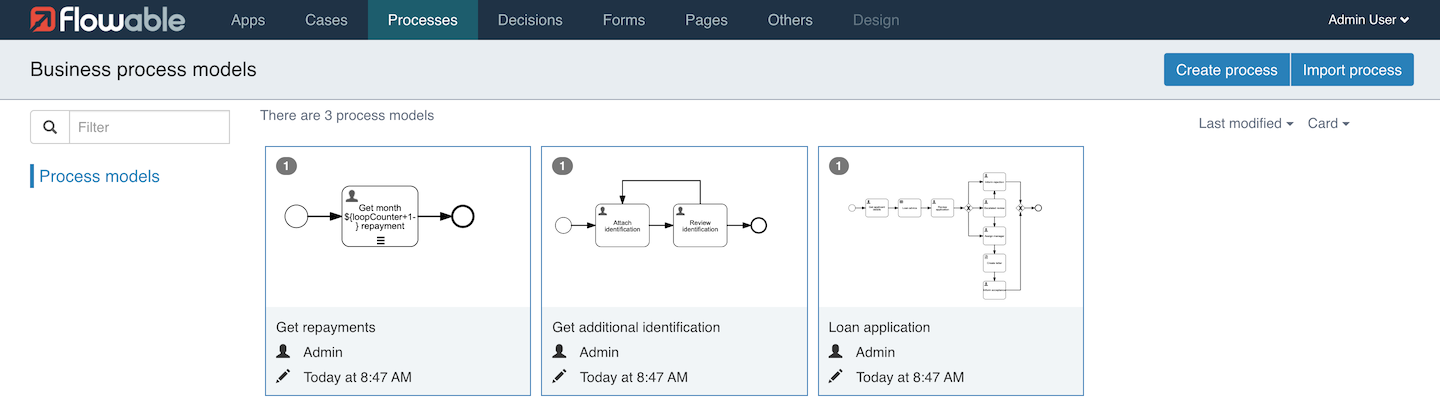This screenshot has height=410, width=1440.
Task: Focus the Filter text field
Action: pyautogui.click(x=148, y=127)
